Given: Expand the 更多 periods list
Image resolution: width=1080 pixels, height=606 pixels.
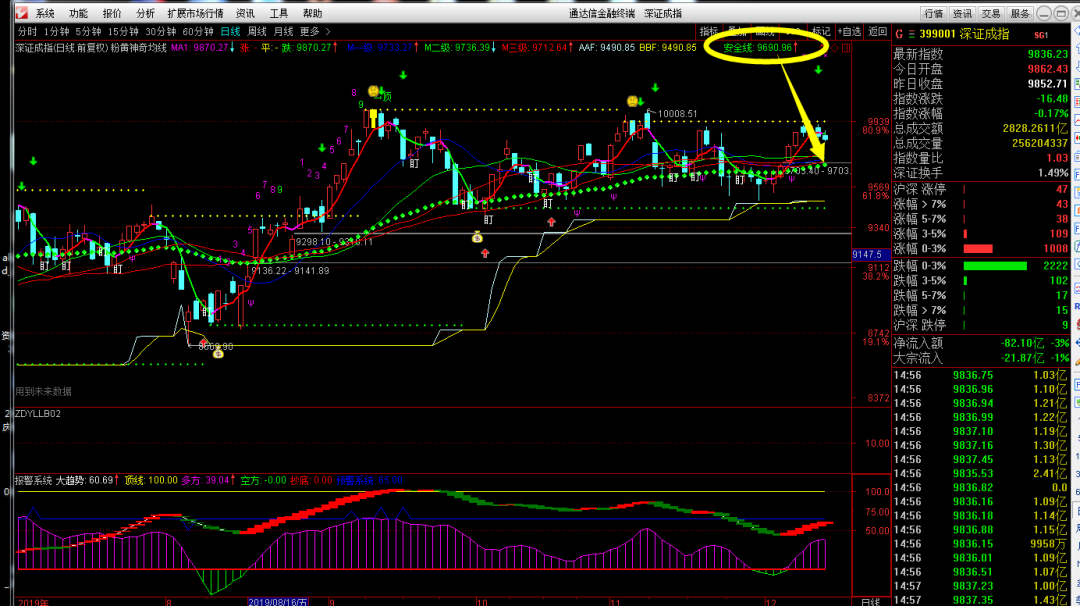Looking at the screenshot, I should click(x=315, y=31).
